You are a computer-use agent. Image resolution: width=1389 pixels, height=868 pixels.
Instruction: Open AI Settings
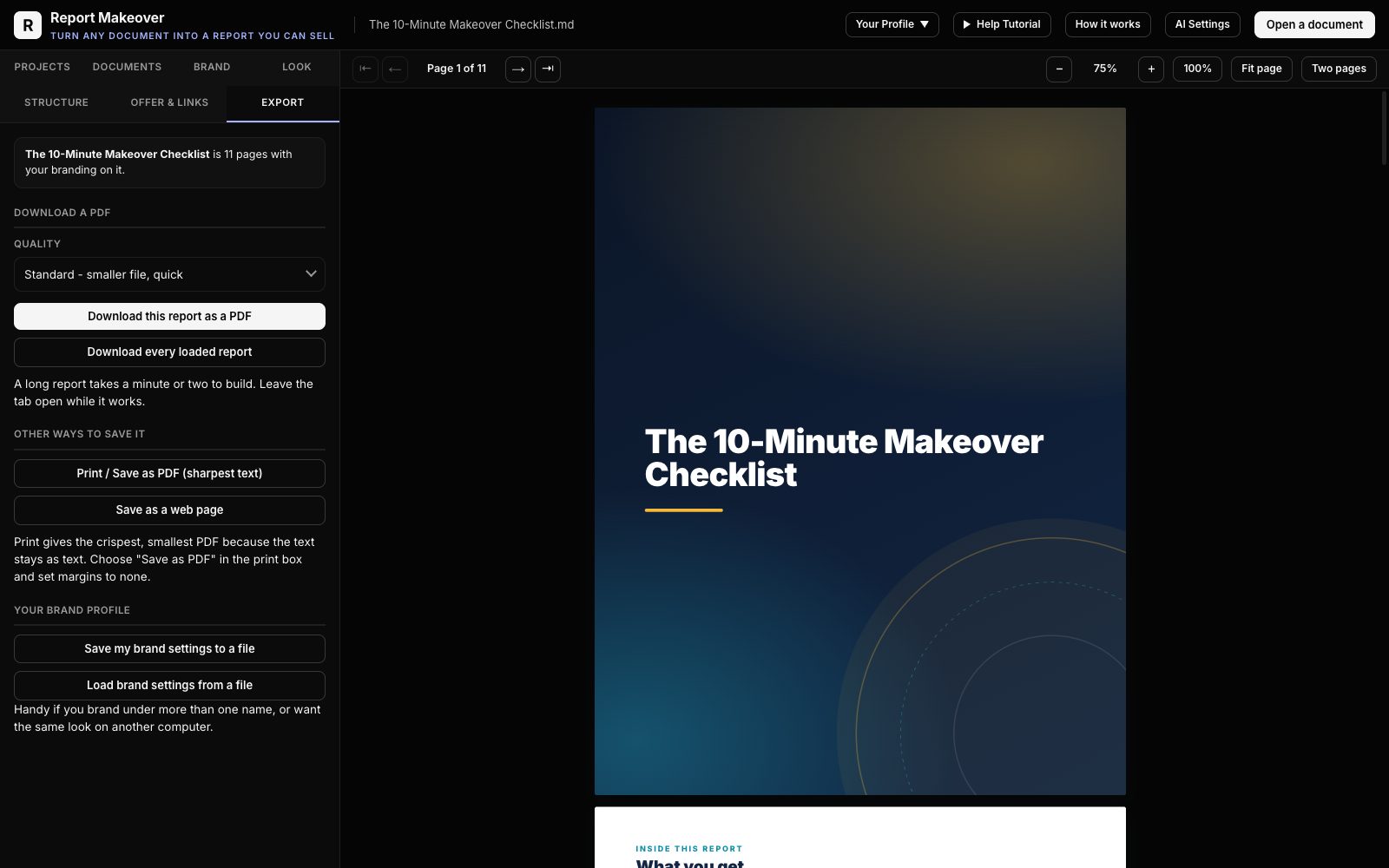point(1202,24)
